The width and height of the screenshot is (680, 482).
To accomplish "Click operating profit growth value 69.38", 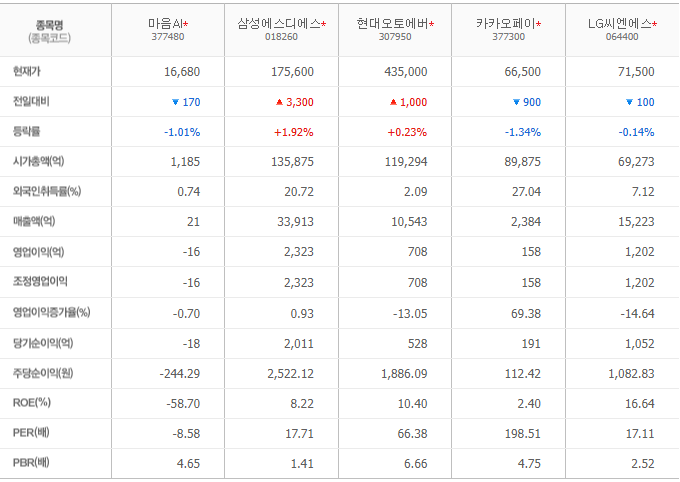I will pos(526,314).
